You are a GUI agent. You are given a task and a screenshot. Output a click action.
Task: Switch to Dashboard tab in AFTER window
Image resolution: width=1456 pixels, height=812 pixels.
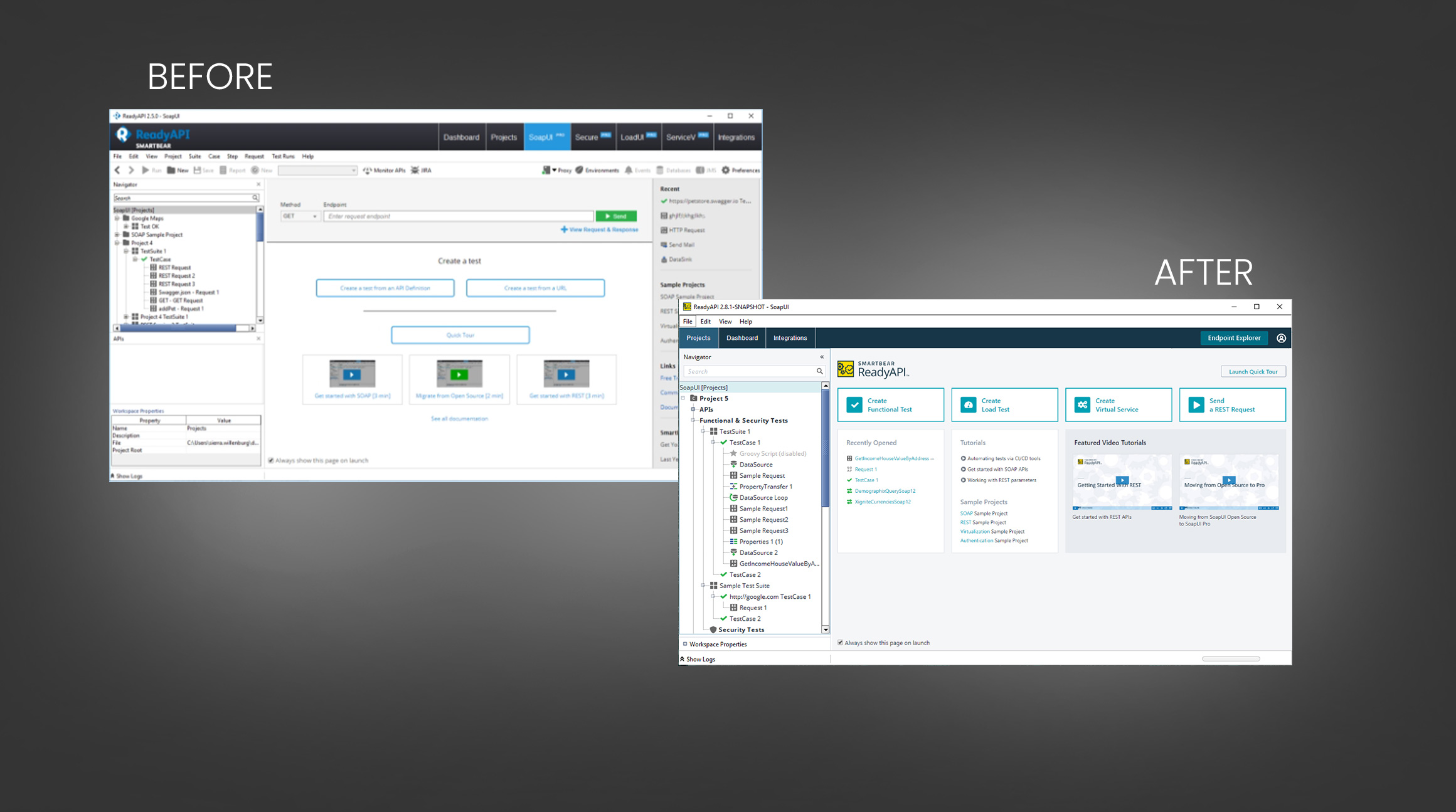(x=742, y=338)
